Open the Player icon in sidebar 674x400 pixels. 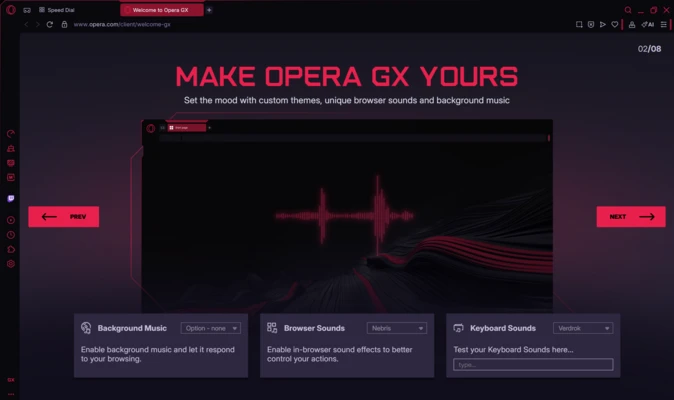pos(11,220)
